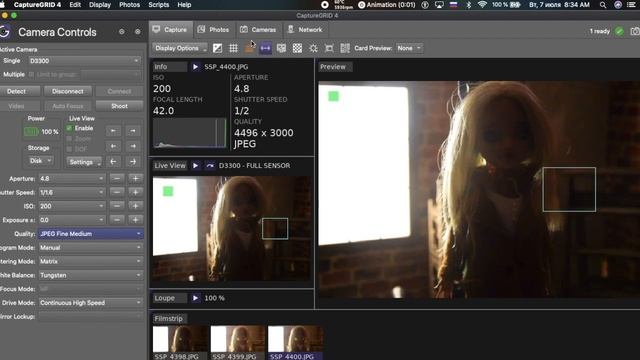Click the Shoot button

[119, 106]
